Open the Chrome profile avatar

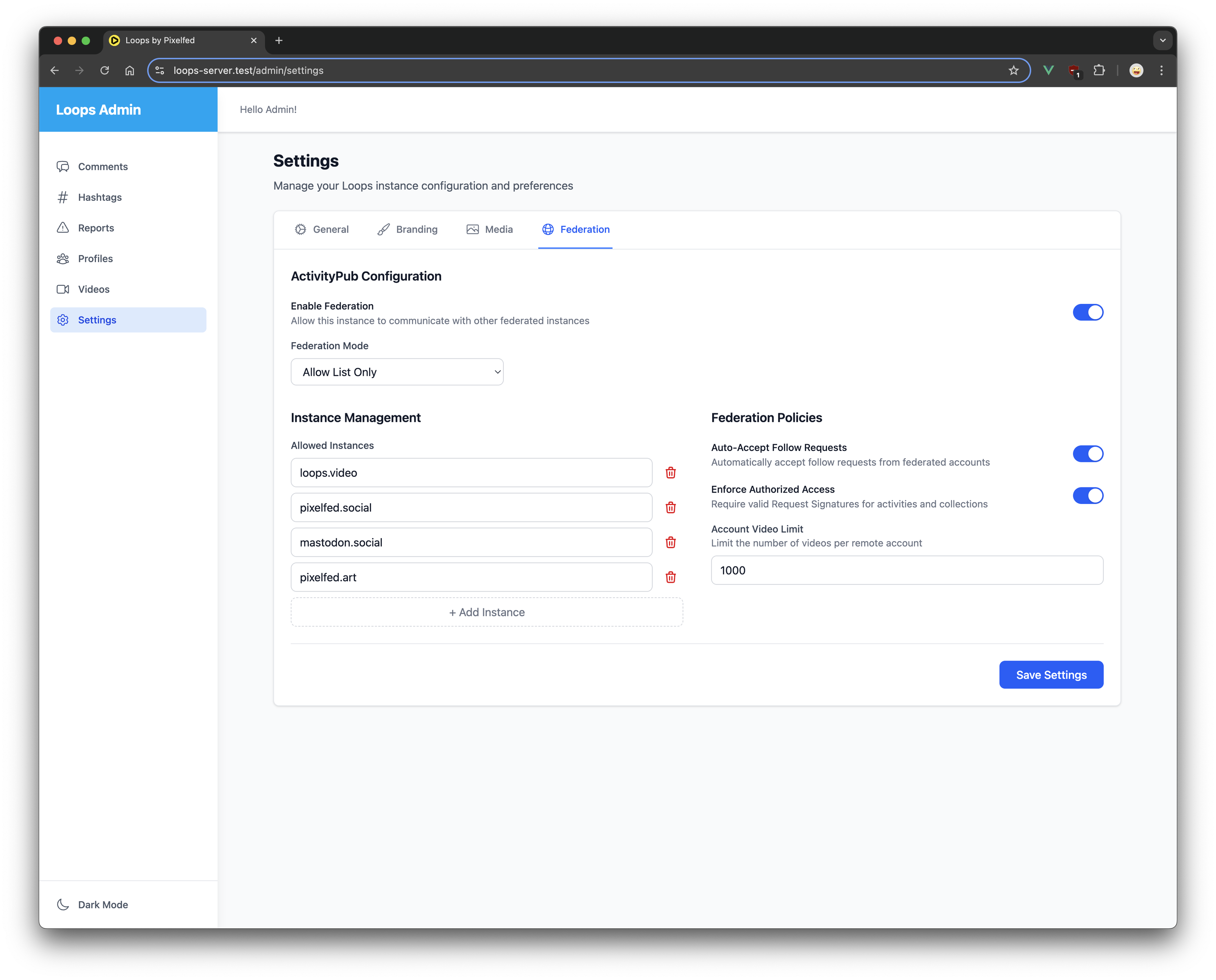[1136, 70]
